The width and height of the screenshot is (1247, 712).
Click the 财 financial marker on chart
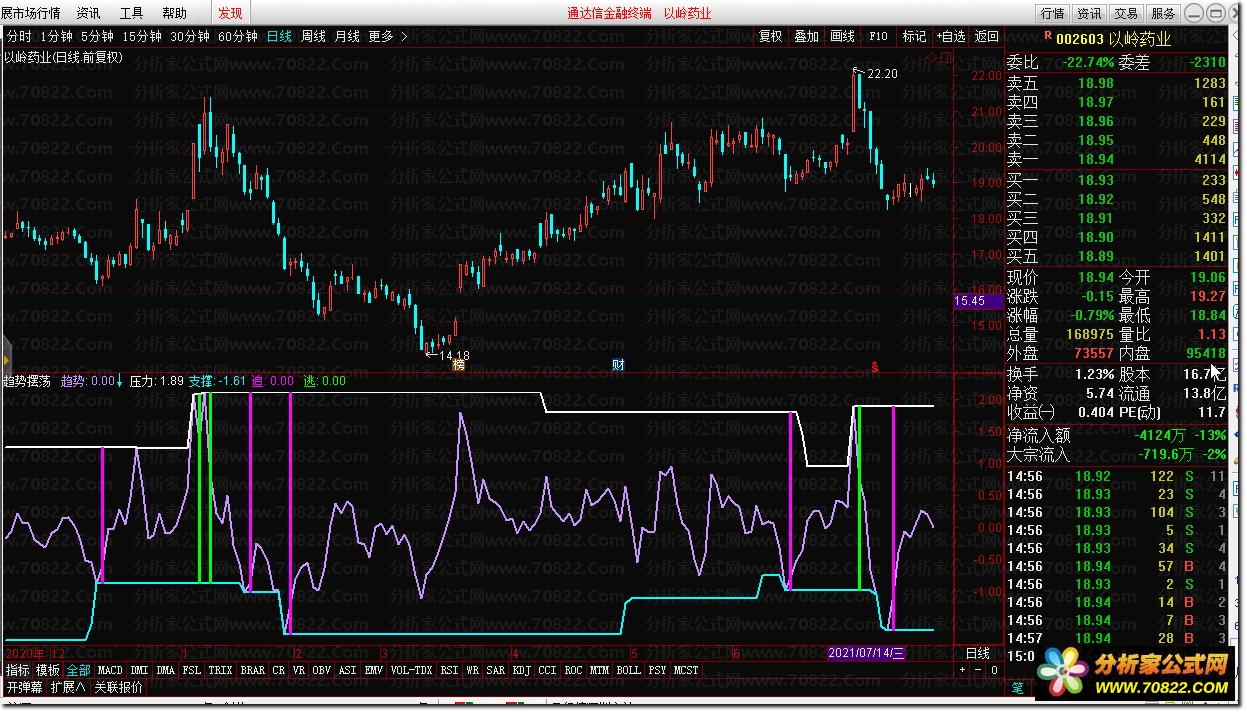618,364
